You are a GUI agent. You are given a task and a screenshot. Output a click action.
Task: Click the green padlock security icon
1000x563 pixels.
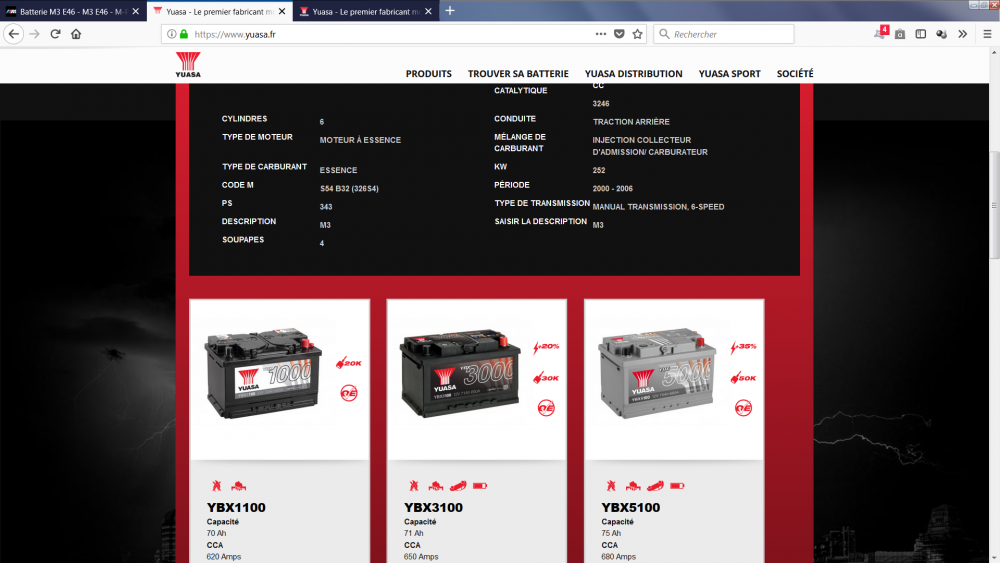tap(184, 34)
